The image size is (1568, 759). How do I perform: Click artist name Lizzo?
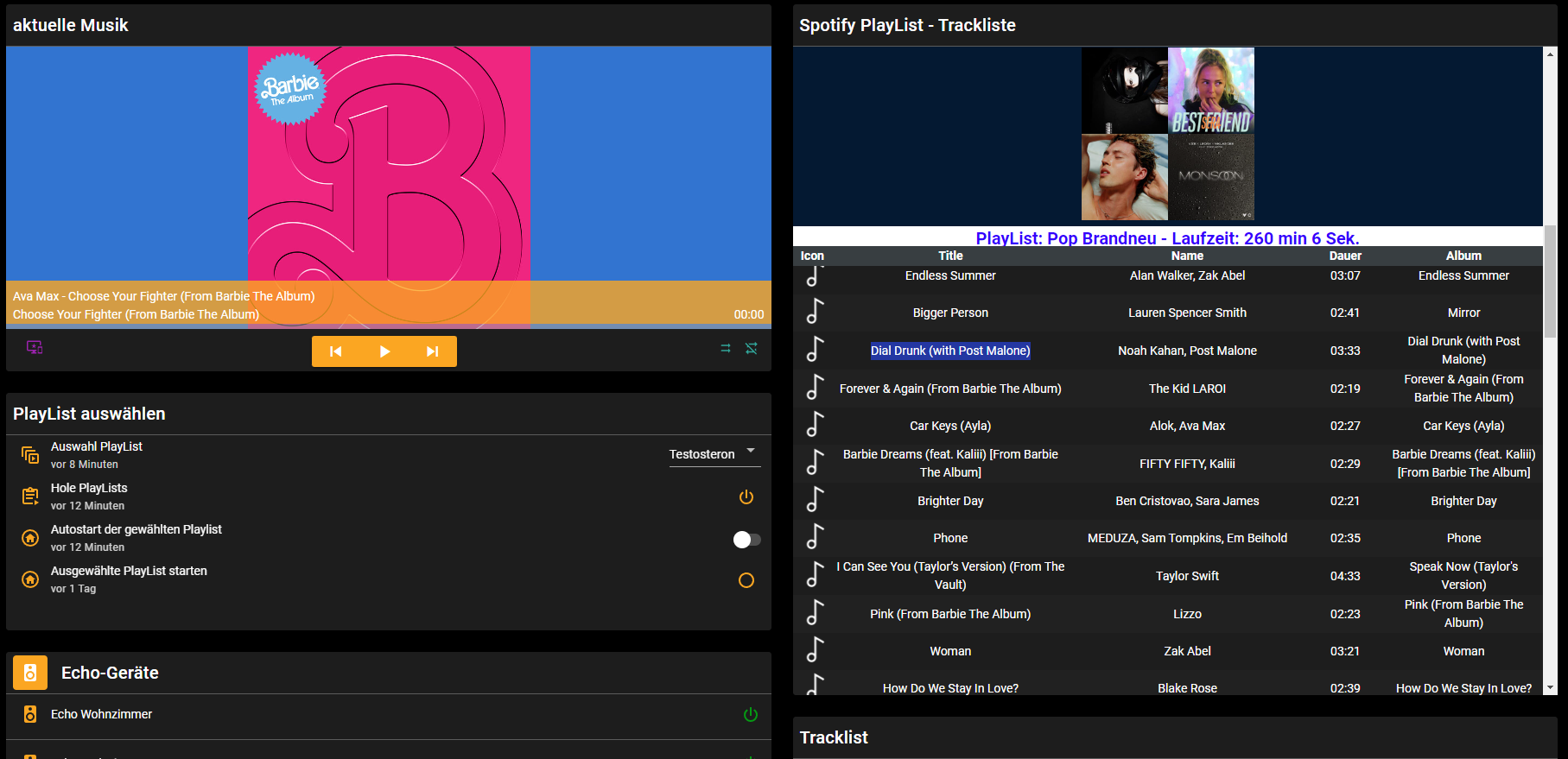pyautogui.click(x=1187, y=614)
